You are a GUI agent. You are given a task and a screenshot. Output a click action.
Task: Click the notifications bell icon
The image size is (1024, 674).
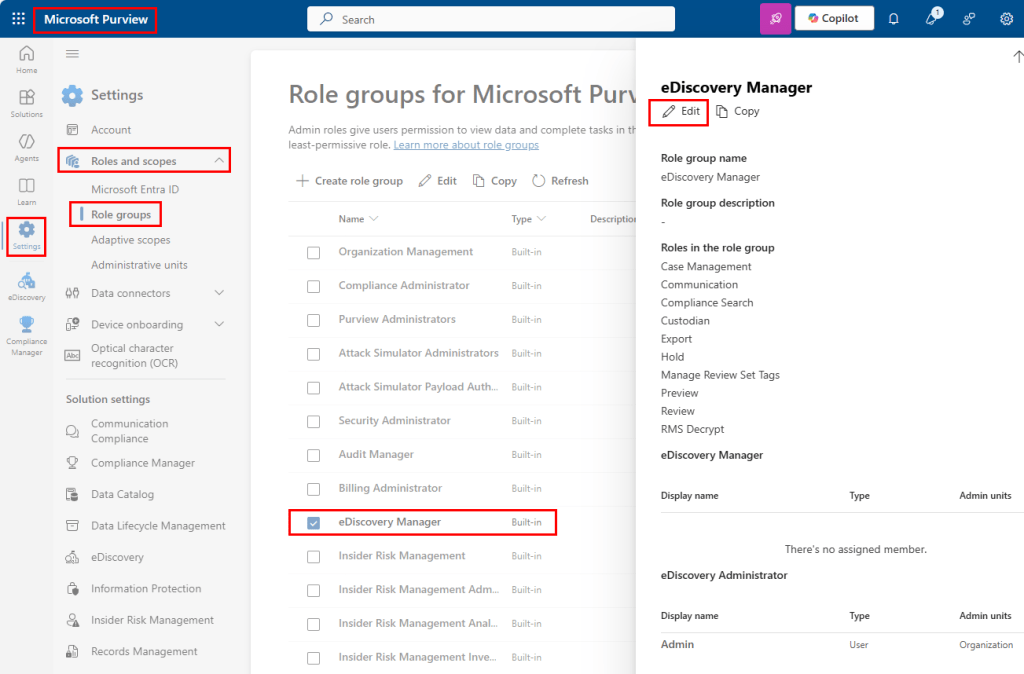point(894,19)
